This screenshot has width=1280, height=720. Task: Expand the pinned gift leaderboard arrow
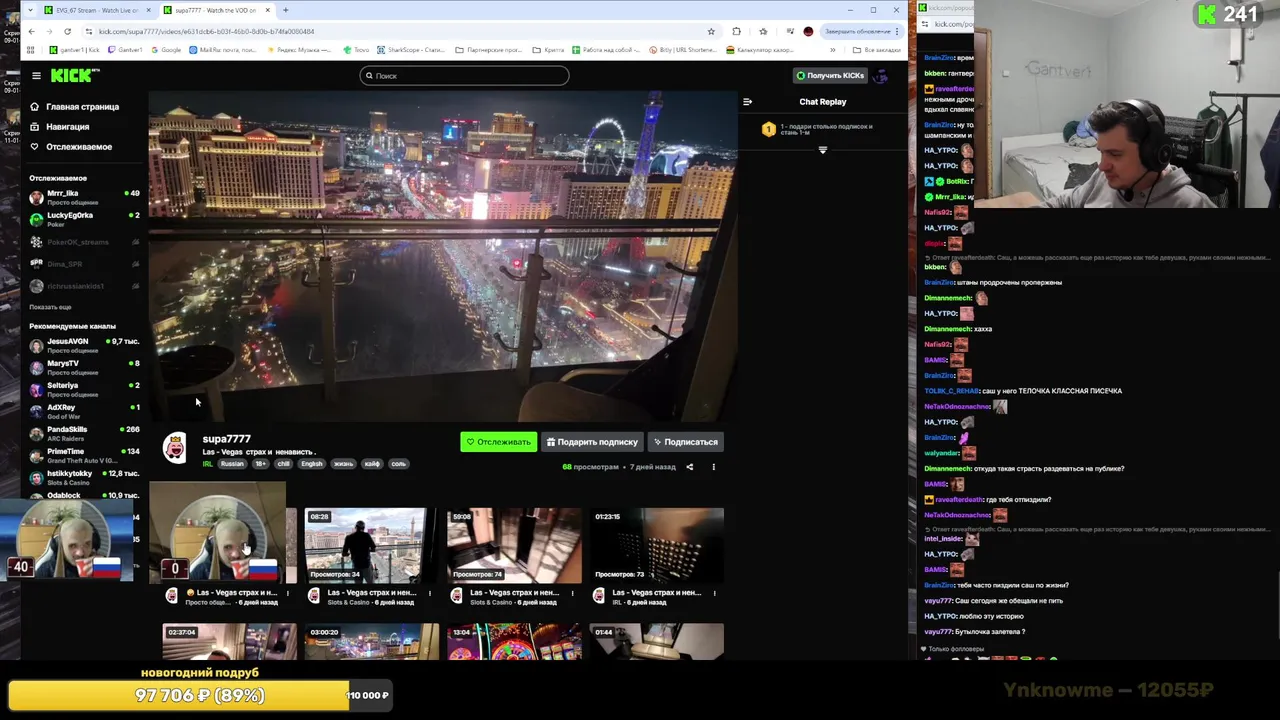point(823,150)
